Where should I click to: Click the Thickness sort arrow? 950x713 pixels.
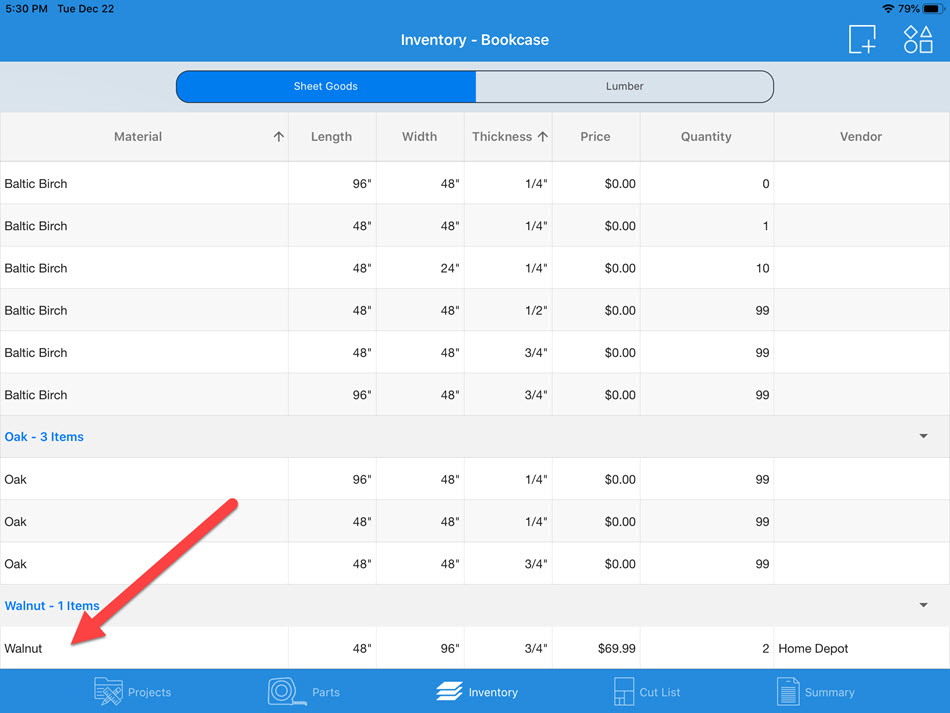pyautogui.click(x=543, y=136)
